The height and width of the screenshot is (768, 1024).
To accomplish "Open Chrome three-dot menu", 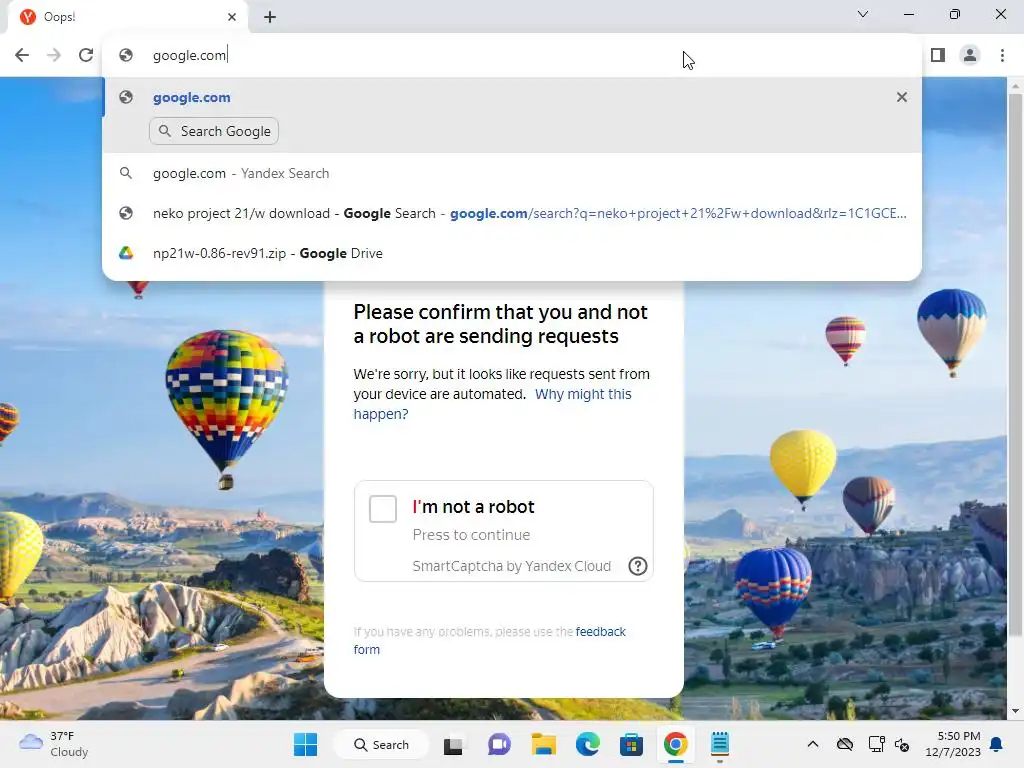I will click(x=1002, y=55).
